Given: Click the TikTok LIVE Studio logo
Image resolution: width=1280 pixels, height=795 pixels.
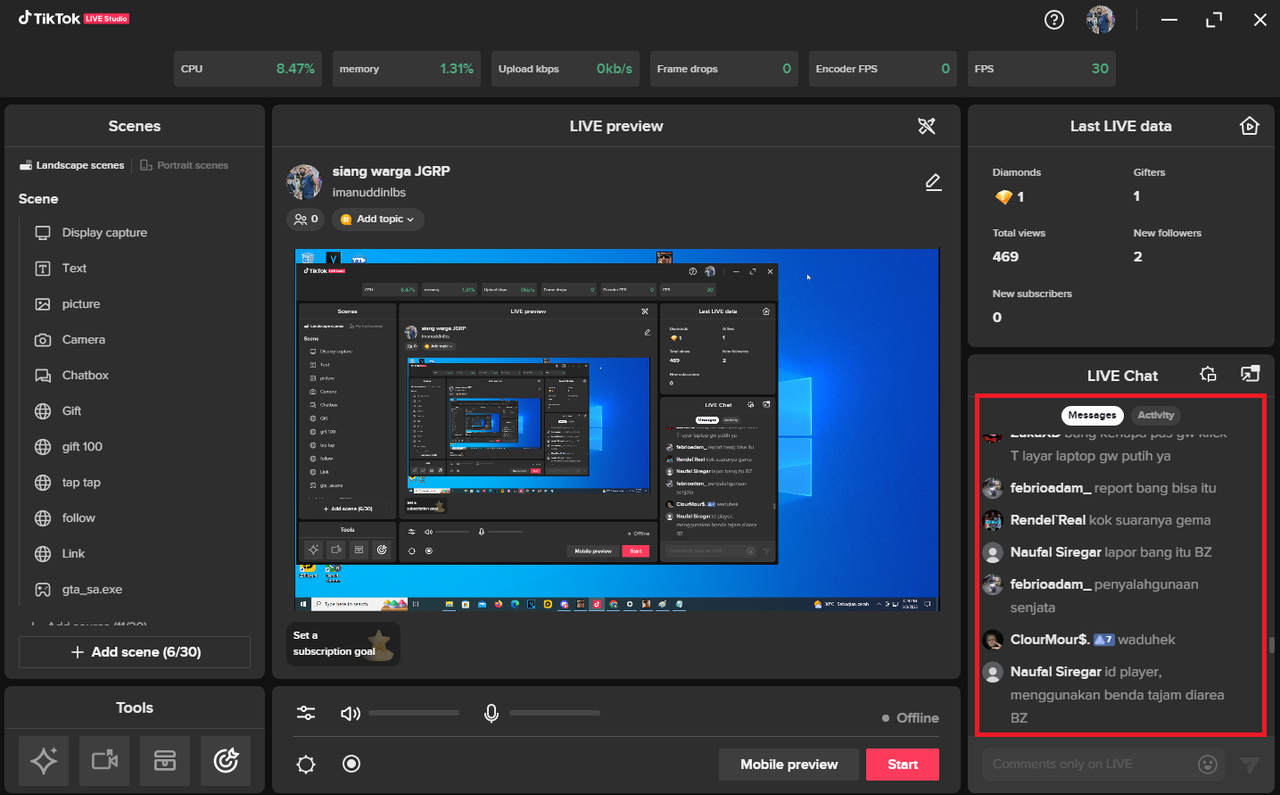Looking at the screenshot, I should point(74,18).
